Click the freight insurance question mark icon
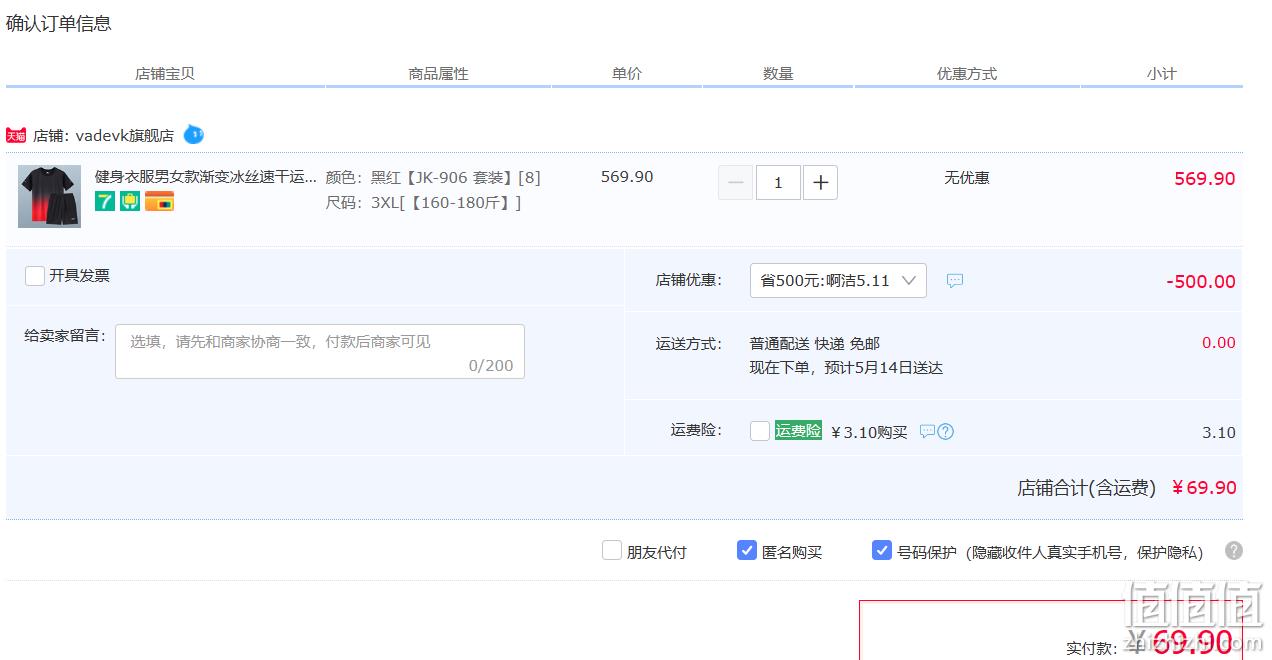1272x660 pixels. click(946, 431)
